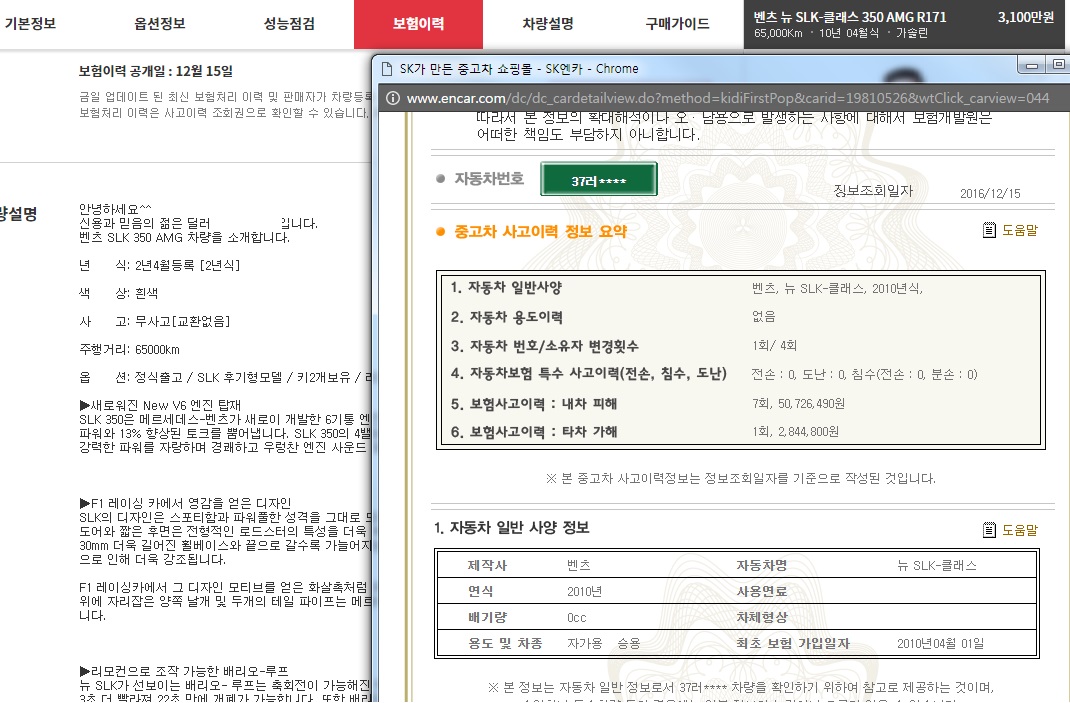Open 도움말 link for 자동차 일반 사양 정보
The image size is (1070, 703).
[1020, 529]
